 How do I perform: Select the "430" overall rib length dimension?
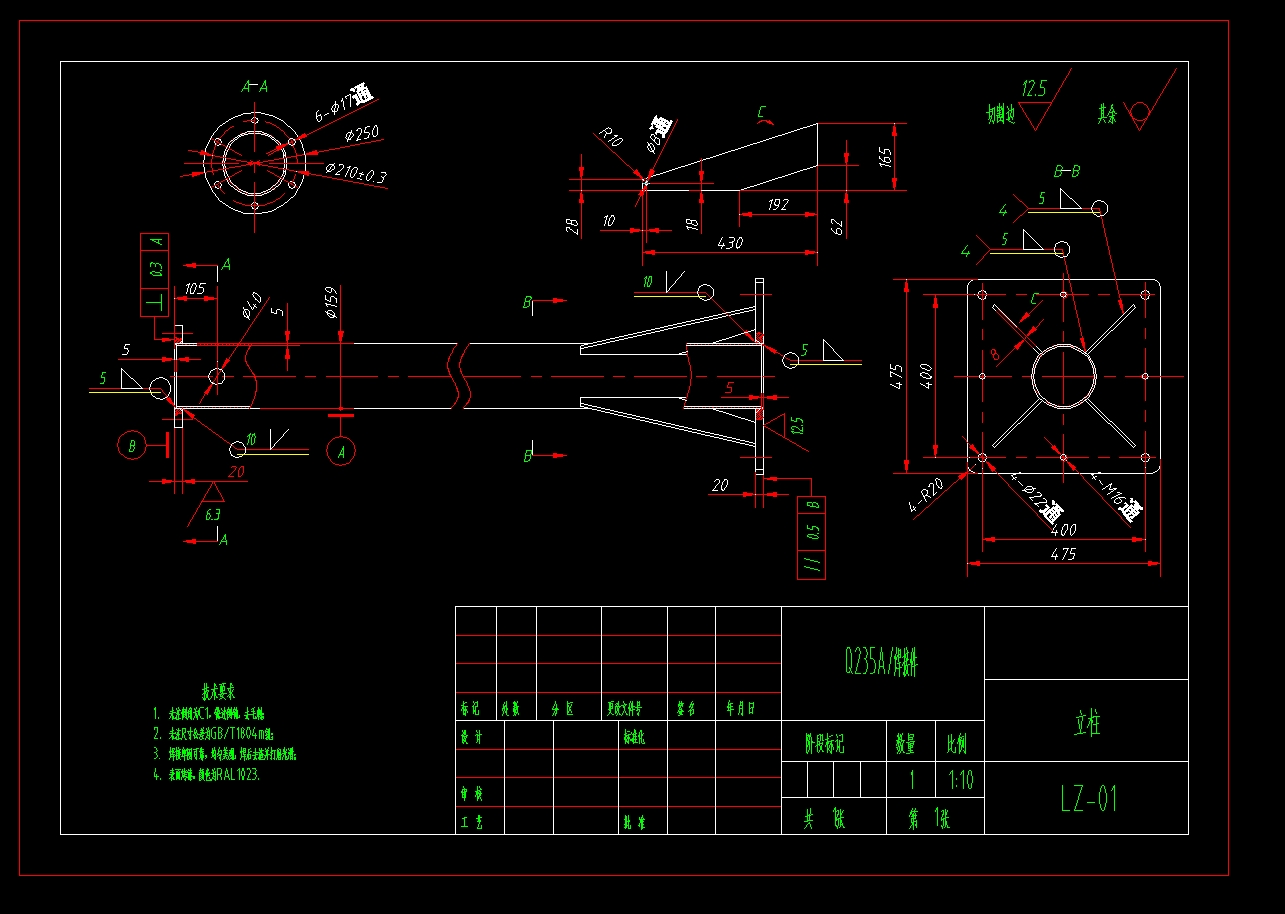click(731, 242)
